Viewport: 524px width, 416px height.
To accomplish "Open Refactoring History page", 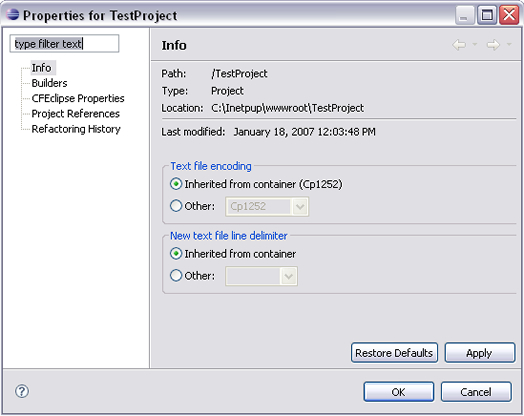I will 76,129.
